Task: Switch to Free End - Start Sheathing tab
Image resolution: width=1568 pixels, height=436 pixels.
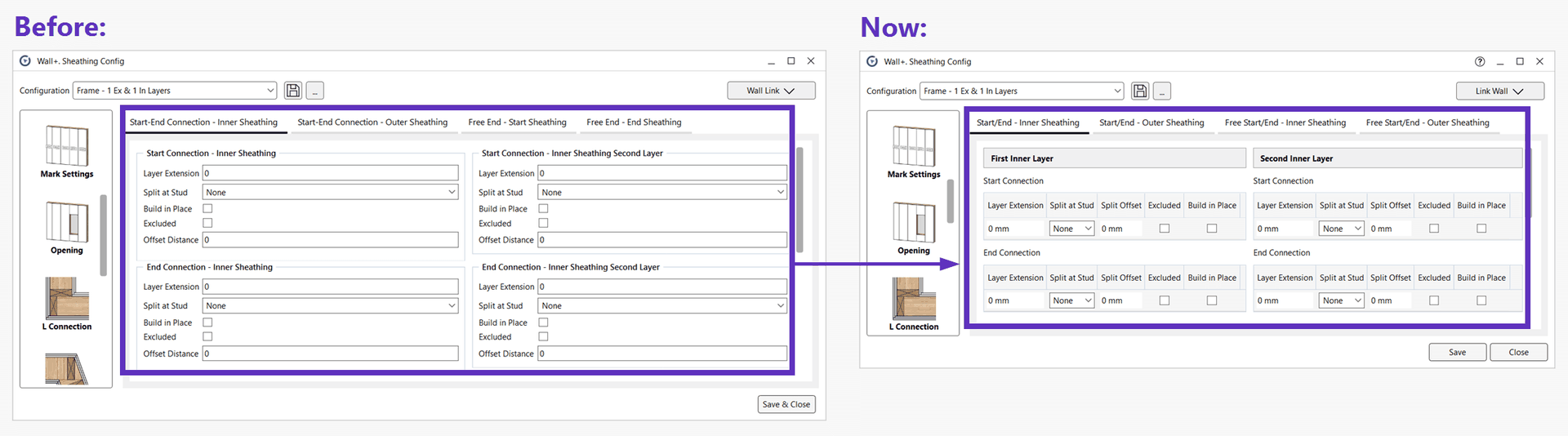Action: 517,122
